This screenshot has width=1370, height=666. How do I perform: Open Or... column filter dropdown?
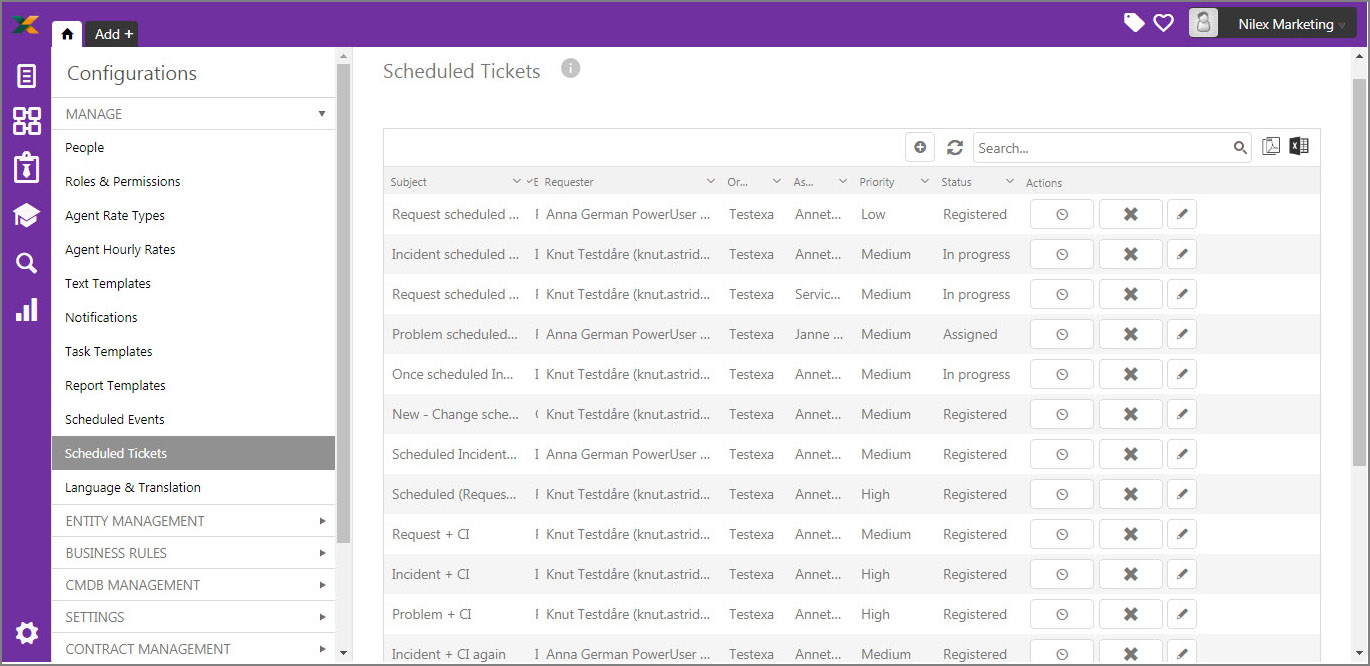[777, 182]
